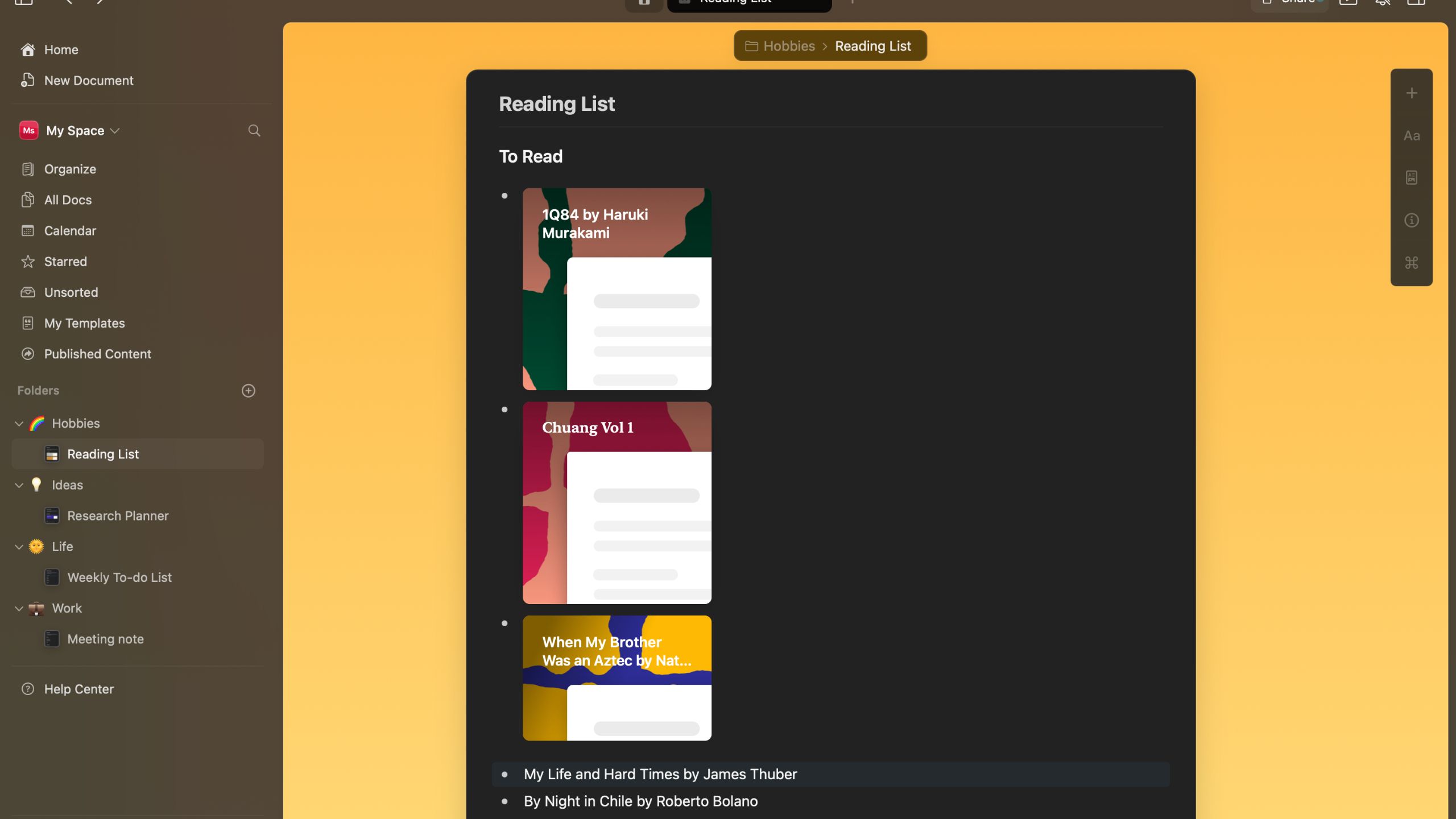The image size is (1456, 819).
Task: Open the 1Q84 by Haruki Murakami card
Action: pyautogui.click(x=617, y=288)
